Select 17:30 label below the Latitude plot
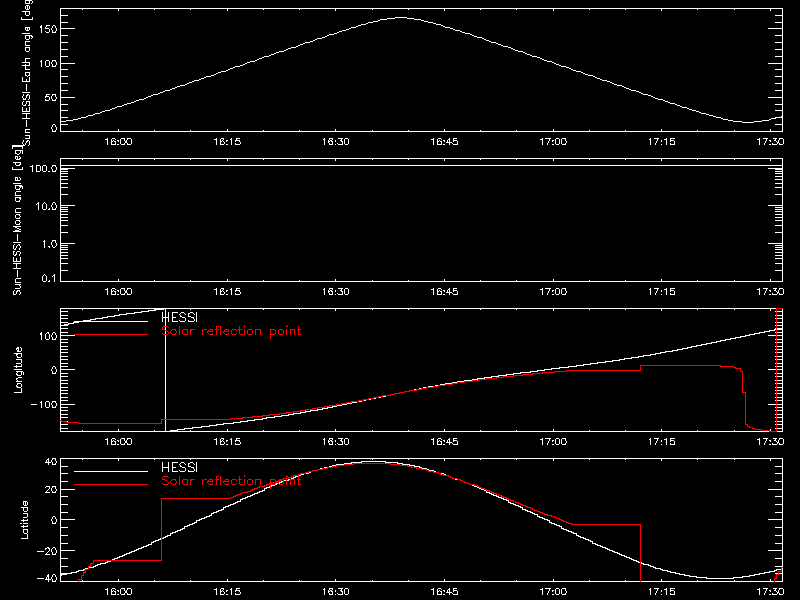Screen dimensions: 800x600 [x=770, y=592]
